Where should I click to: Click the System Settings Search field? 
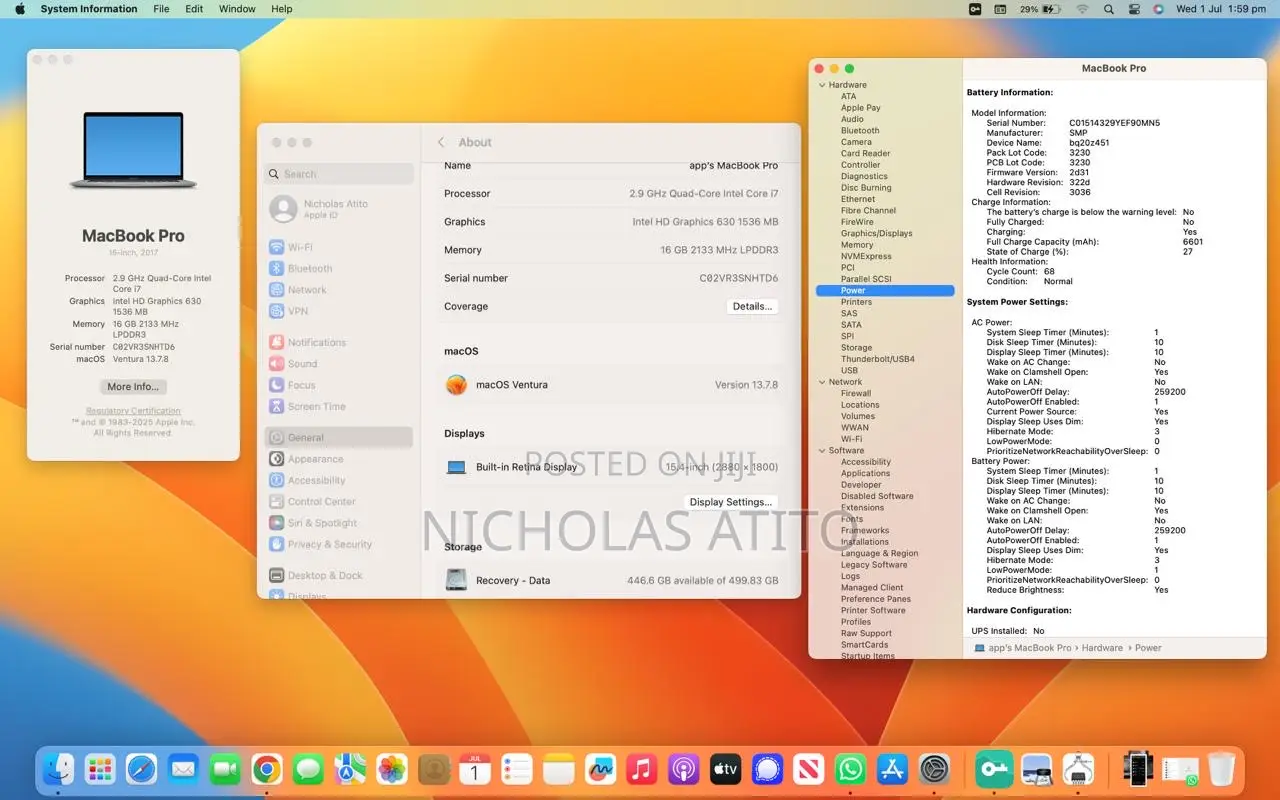click(x=339, y=174)
